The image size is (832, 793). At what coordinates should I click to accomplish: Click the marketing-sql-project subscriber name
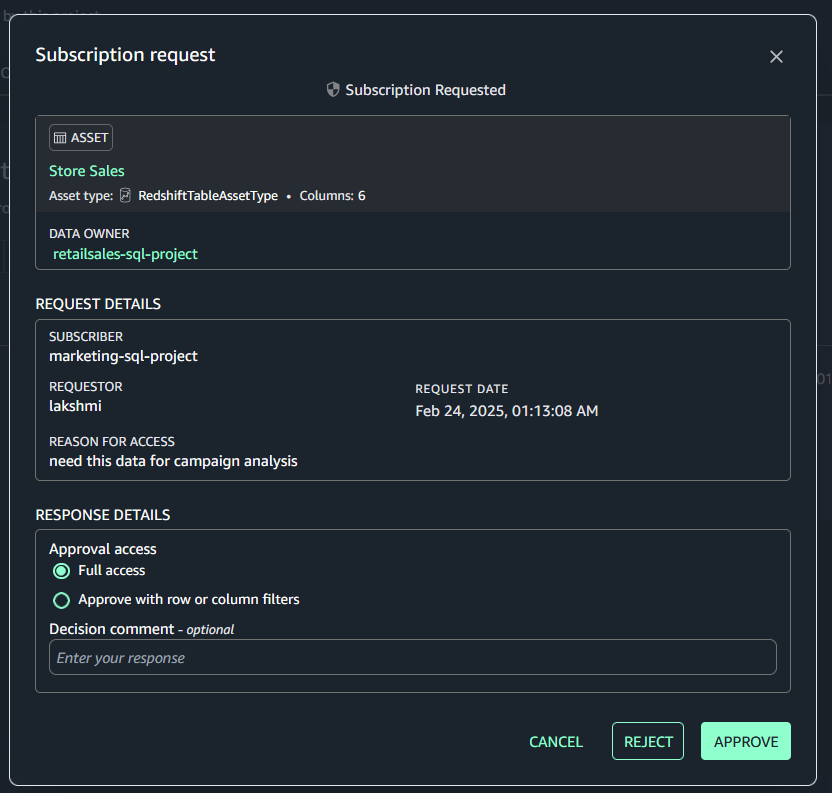tap(123, 356)
